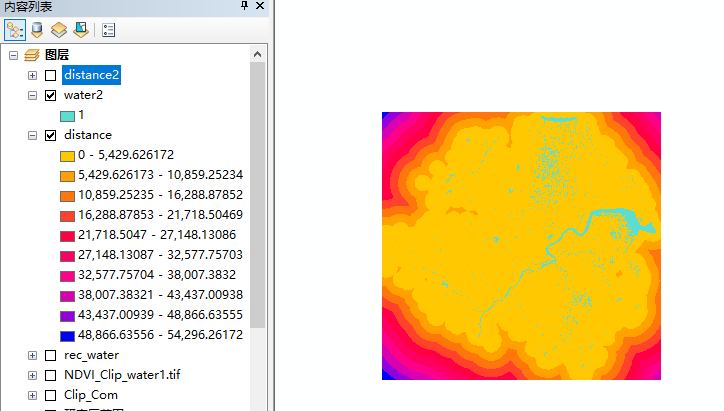Click swatch for 5,429.626173 - 10,859.25234
Screen dimensions: 724x411
[67, 176]
